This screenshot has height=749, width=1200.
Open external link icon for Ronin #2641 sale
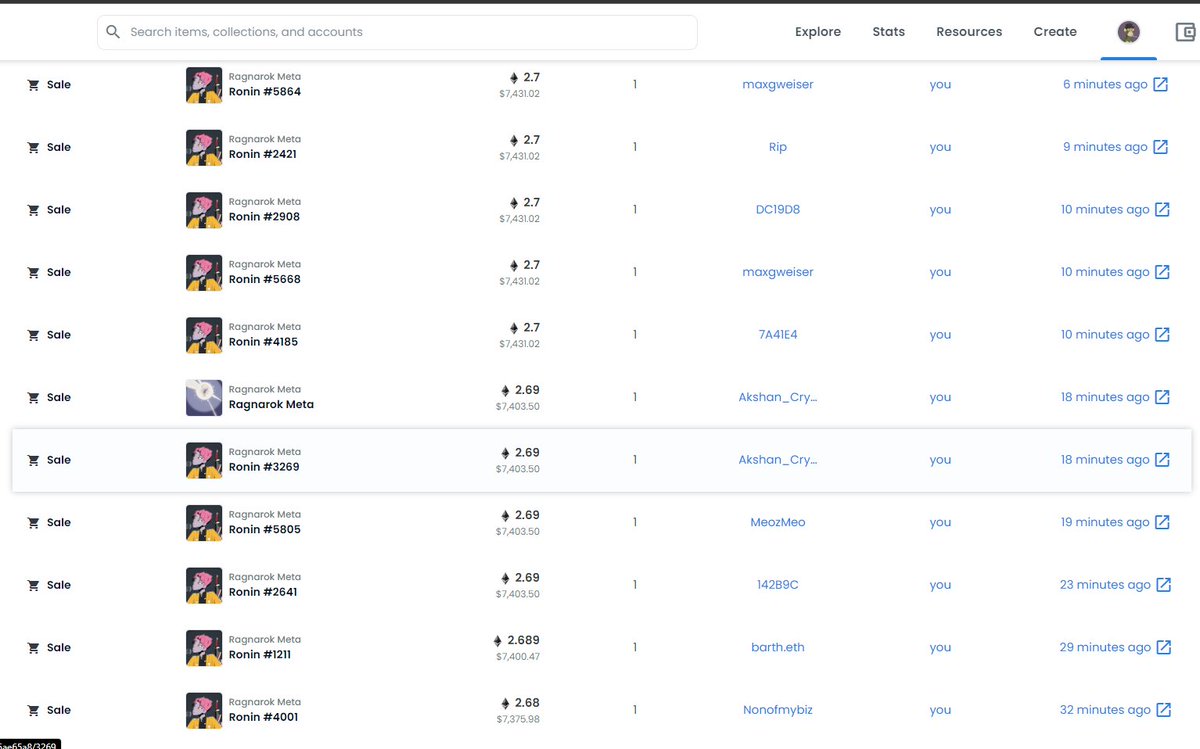[x=1163, y=585]
